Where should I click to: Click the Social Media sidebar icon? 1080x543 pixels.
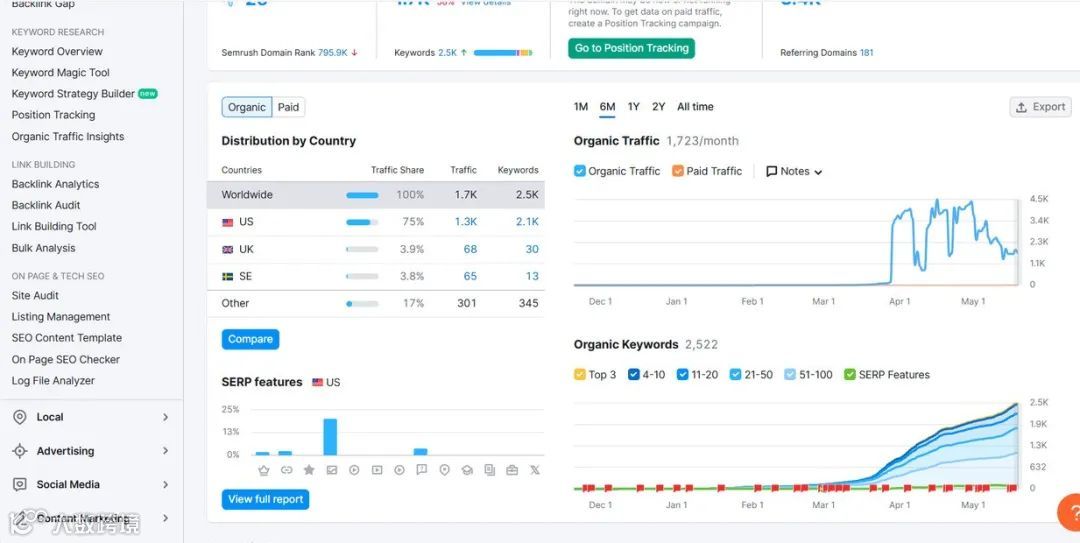20,484
